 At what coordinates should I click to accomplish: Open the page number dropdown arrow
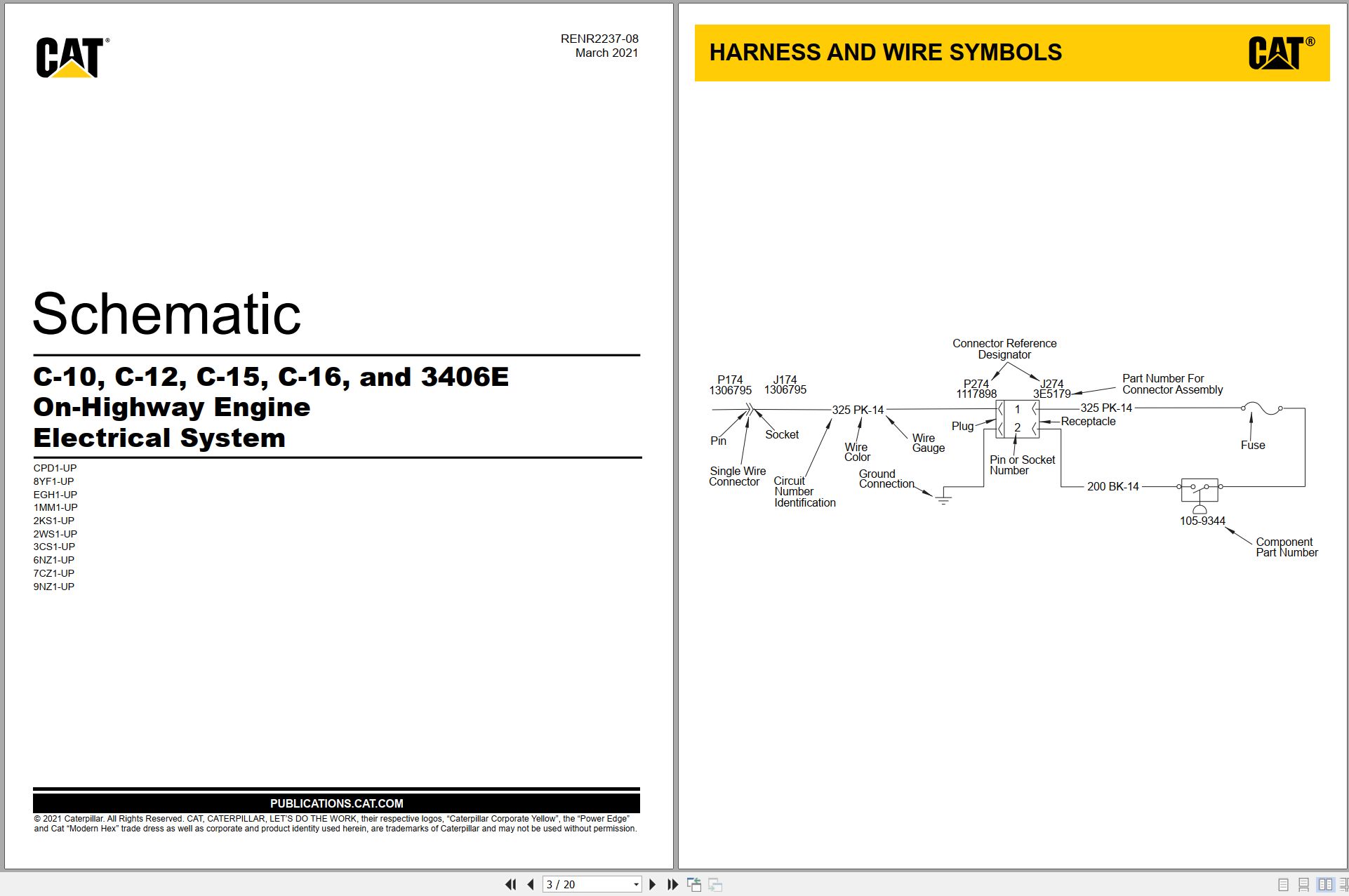pyautogui.click(x=636, y=885)
